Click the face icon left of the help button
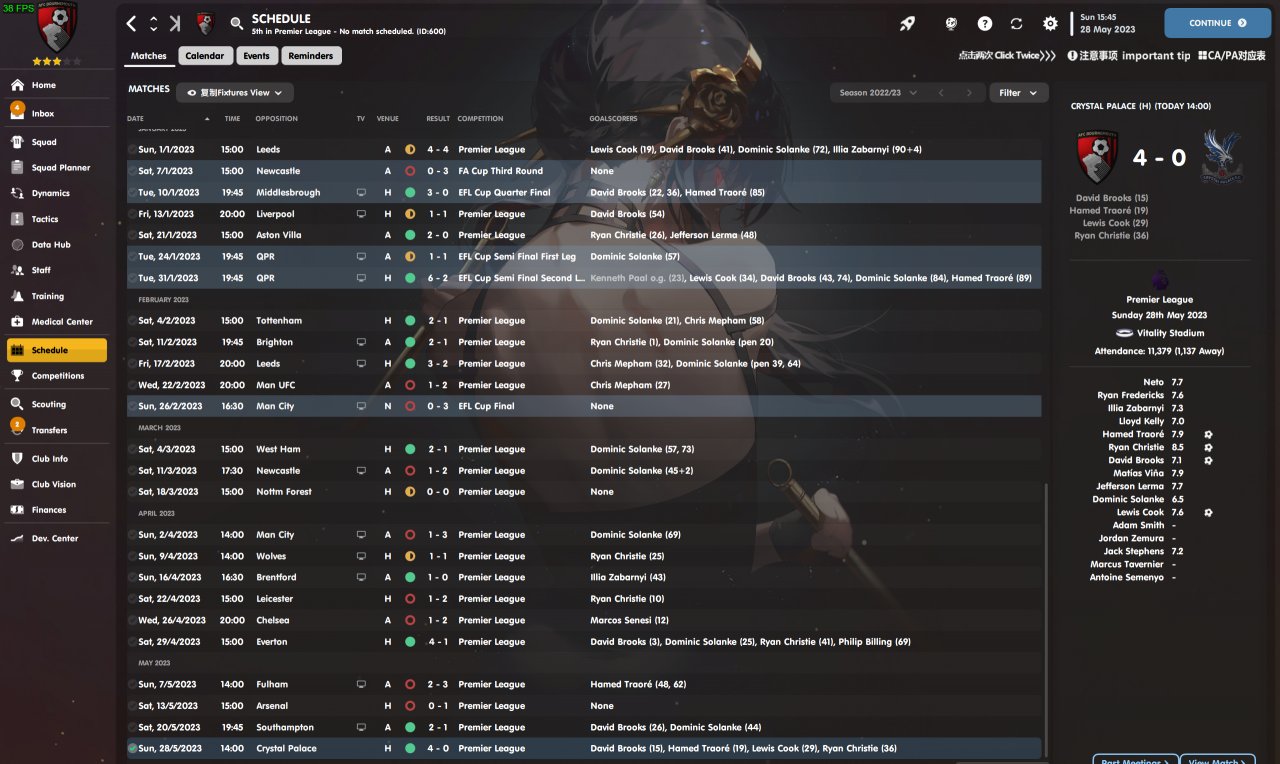The image size is (1280, 764). click(951, 23)
